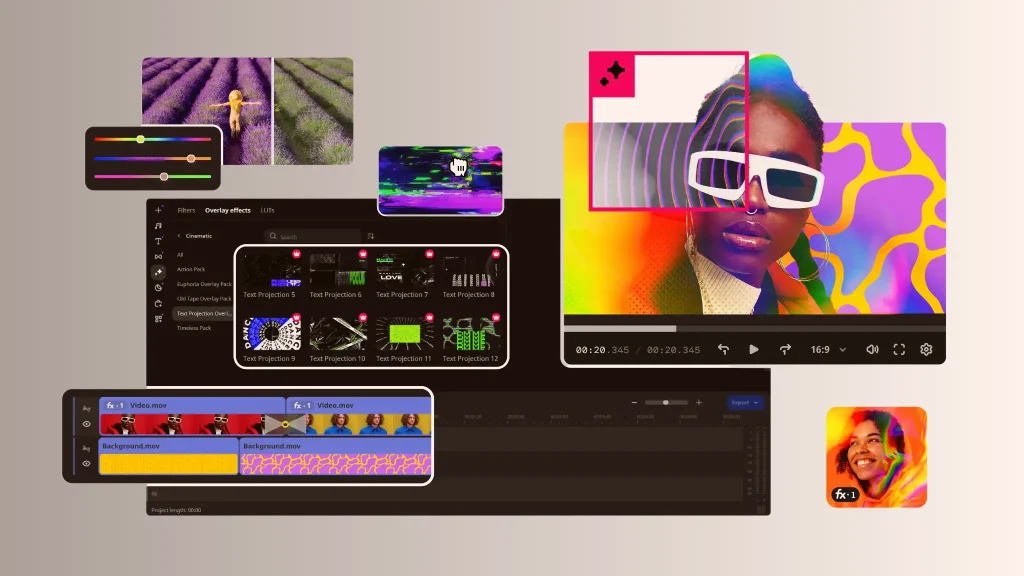
Task: Collapse Cinematic category with back chevron
Action: tap(178, 236)
